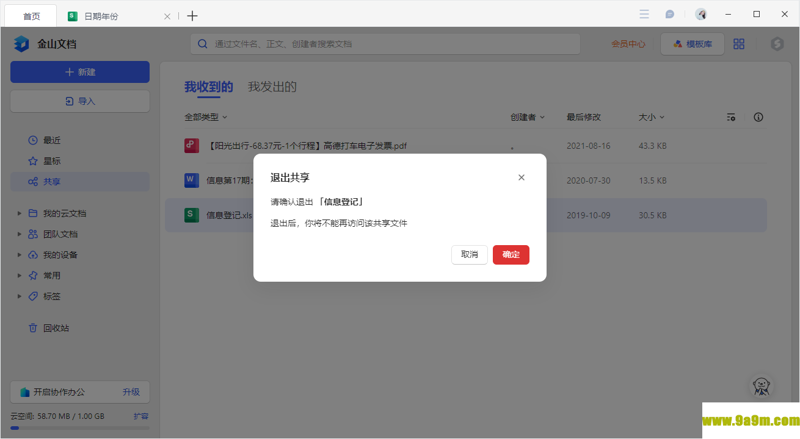800x439 pixels.
Task: Switch to 我收到的 tab
Action: click(x=209, y=87)
